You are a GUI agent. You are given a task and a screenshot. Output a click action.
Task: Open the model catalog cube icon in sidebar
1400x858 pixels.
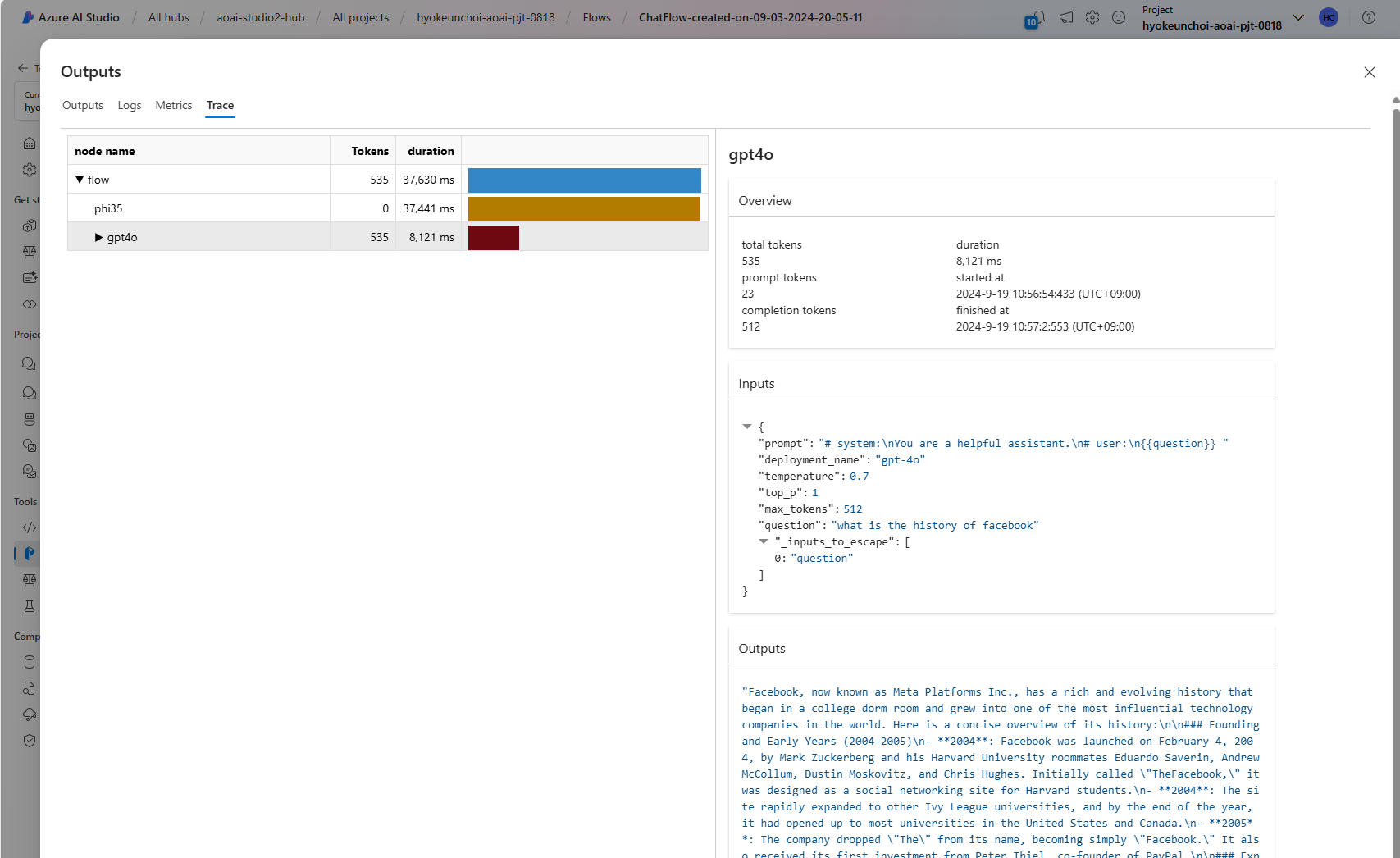pyautogui.click(x=30, y=226)
